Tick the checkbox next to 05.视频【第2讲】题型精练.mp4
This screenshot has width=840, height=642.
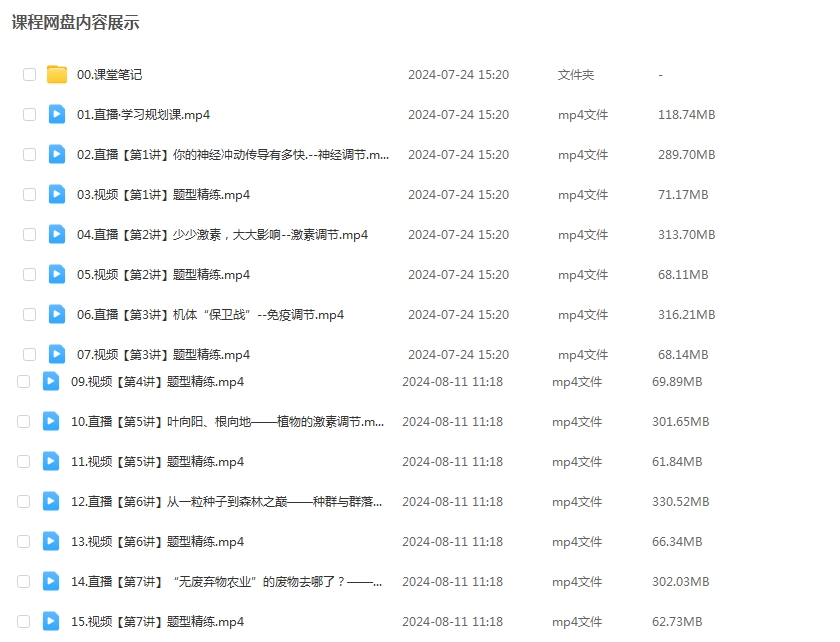(29, 275)
